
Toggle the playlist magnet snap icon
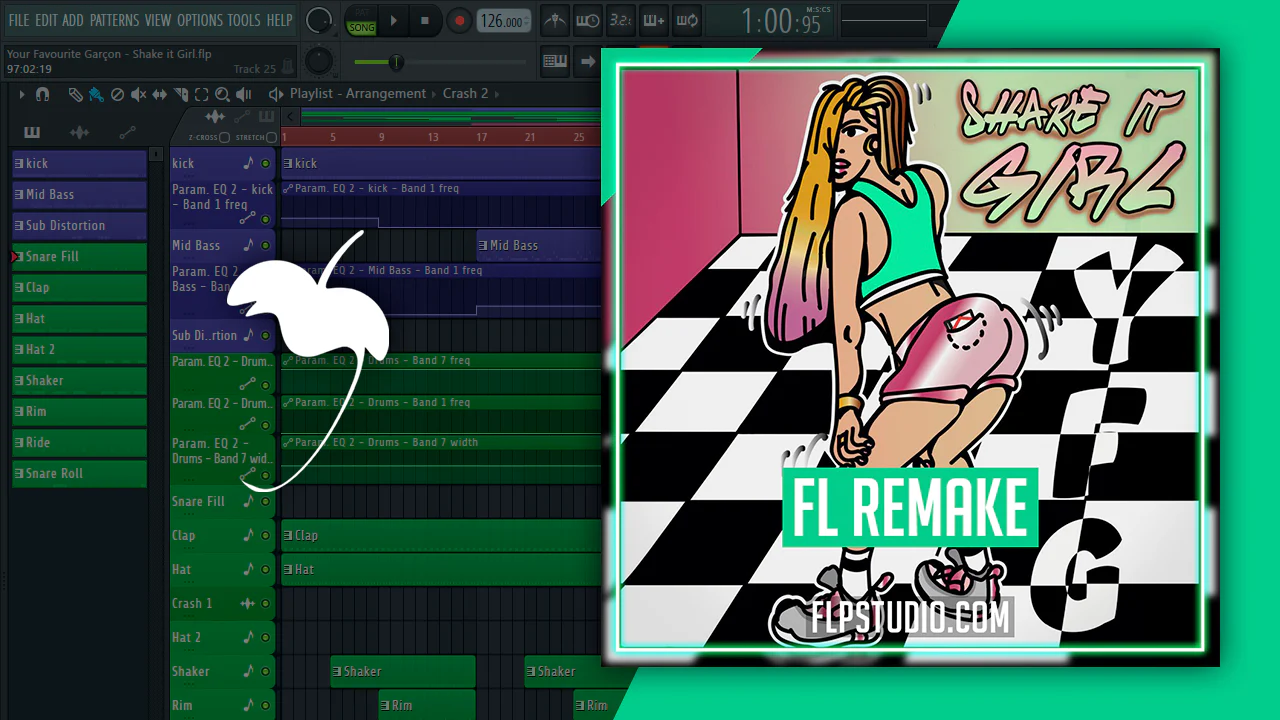pos(42,94)
